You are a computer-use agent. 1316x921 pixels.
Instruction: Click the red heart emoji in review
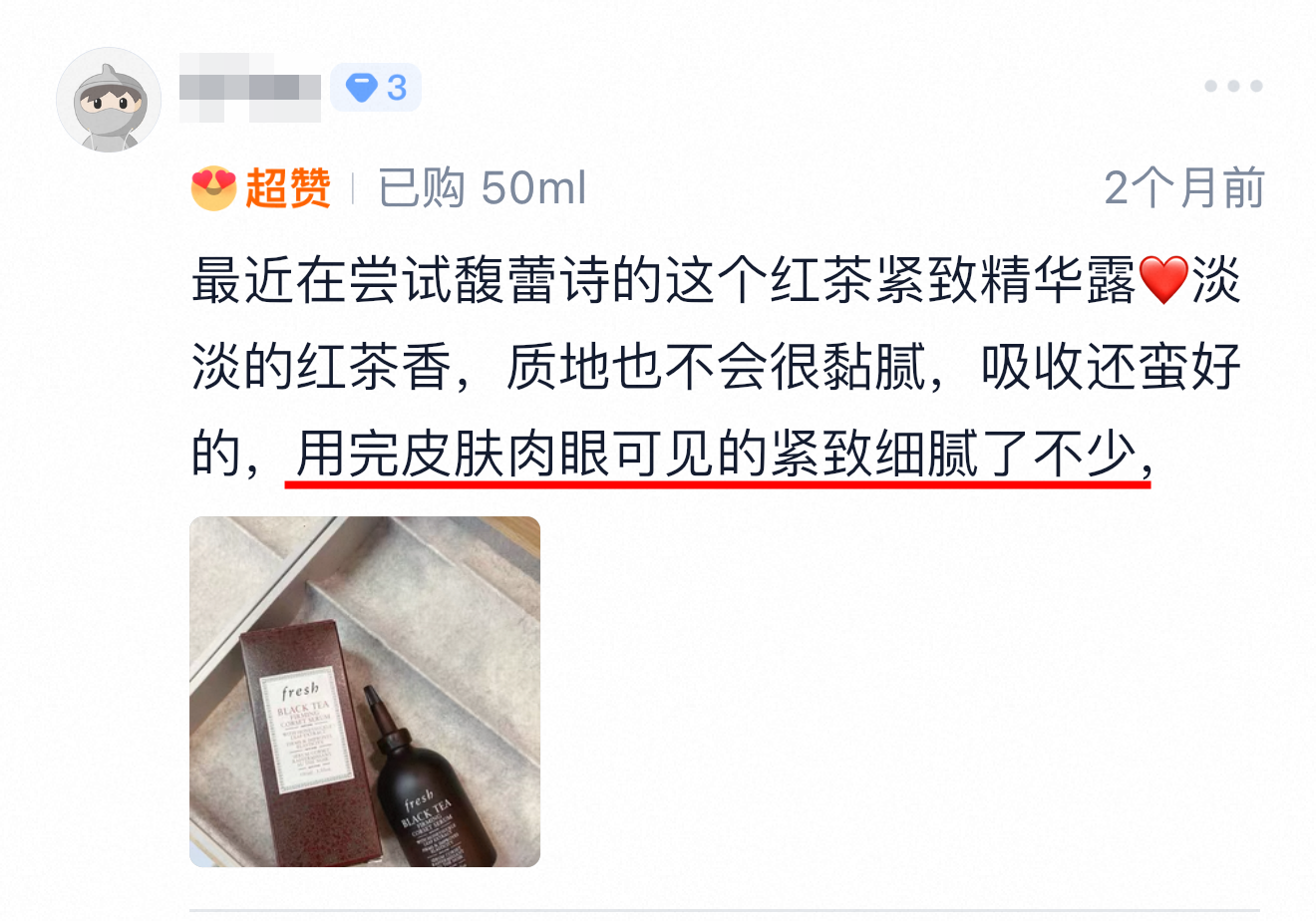click(1163, 280)
